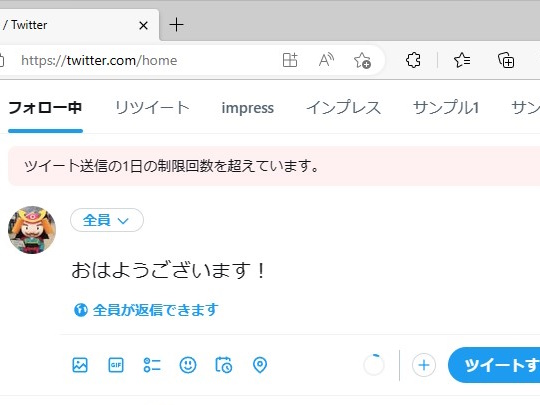Image resolution: width=540 pixels, height=405 pixels.
Task: Add an image to the tweet
Action: click(x=80, y=365)
